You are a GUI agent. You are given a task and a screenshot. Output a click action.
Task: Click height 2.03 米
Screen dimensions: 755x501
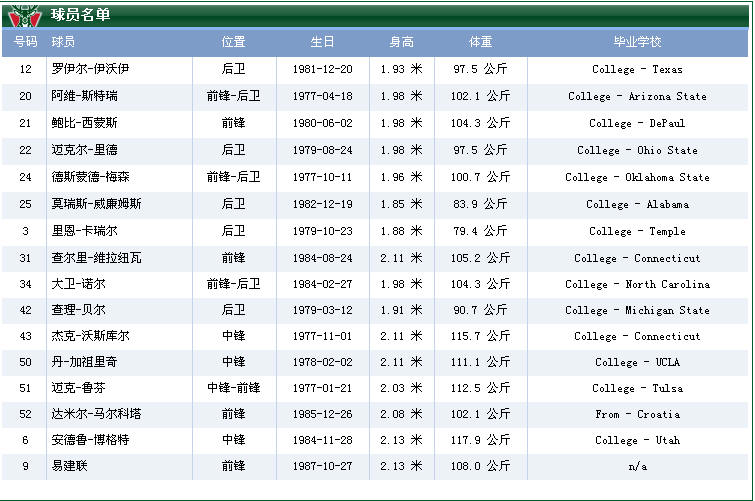tap(402, 388)
